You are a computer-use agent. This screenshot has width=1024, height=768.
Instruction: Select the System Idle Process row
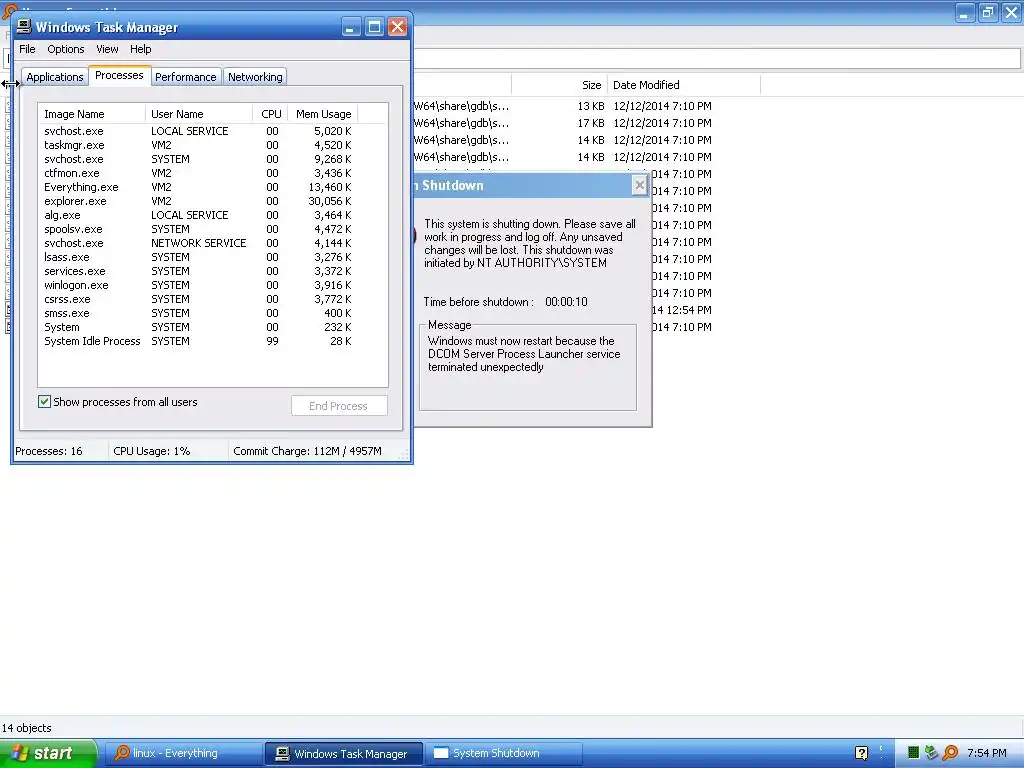click(x=198, y=341)
